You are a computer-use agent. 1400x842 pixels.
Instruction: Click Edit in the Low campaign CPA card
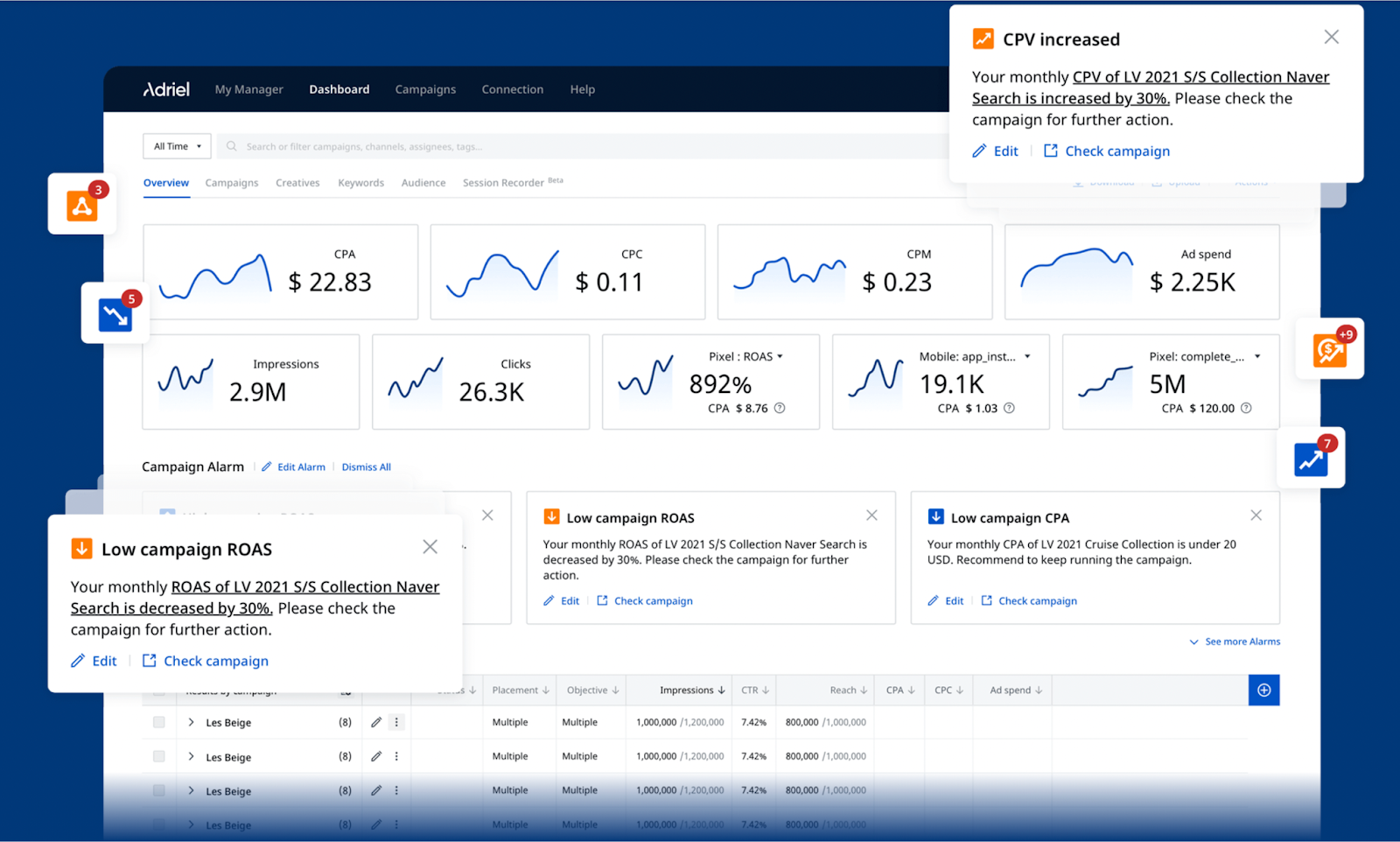946,601
